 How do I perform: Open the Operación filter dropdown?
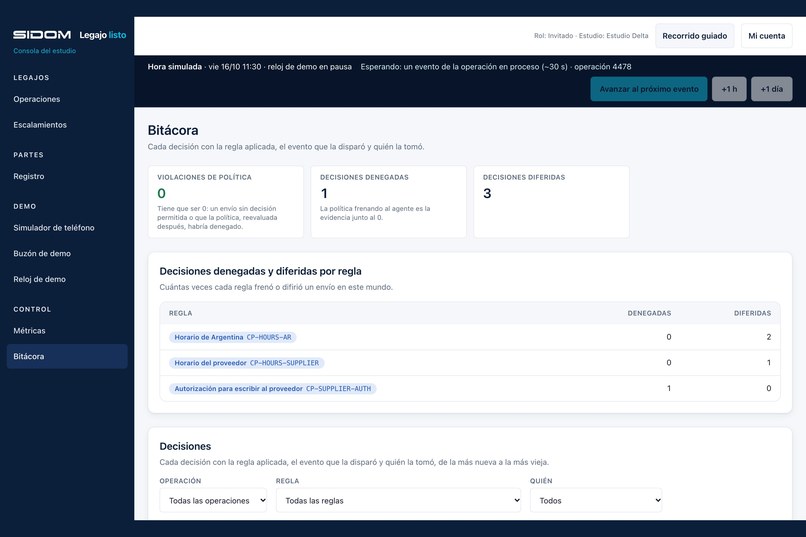click(213, 501)
